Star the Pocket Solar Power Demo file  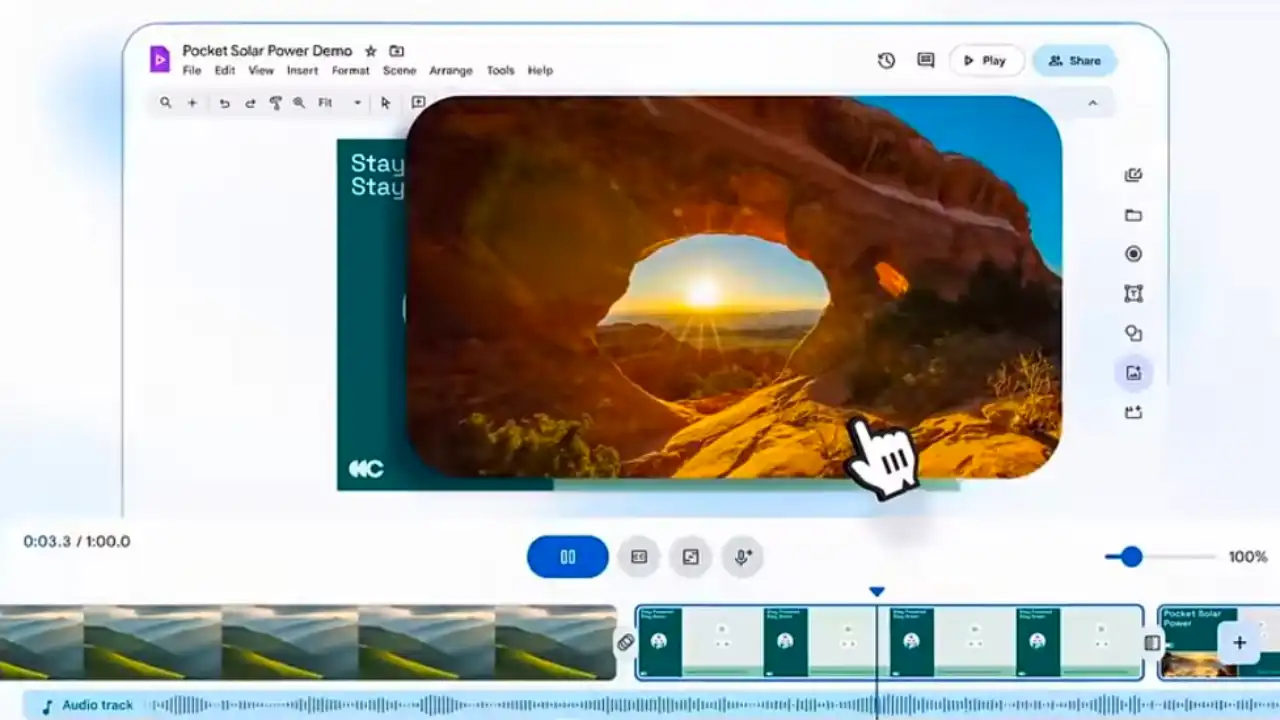(371, 51)
